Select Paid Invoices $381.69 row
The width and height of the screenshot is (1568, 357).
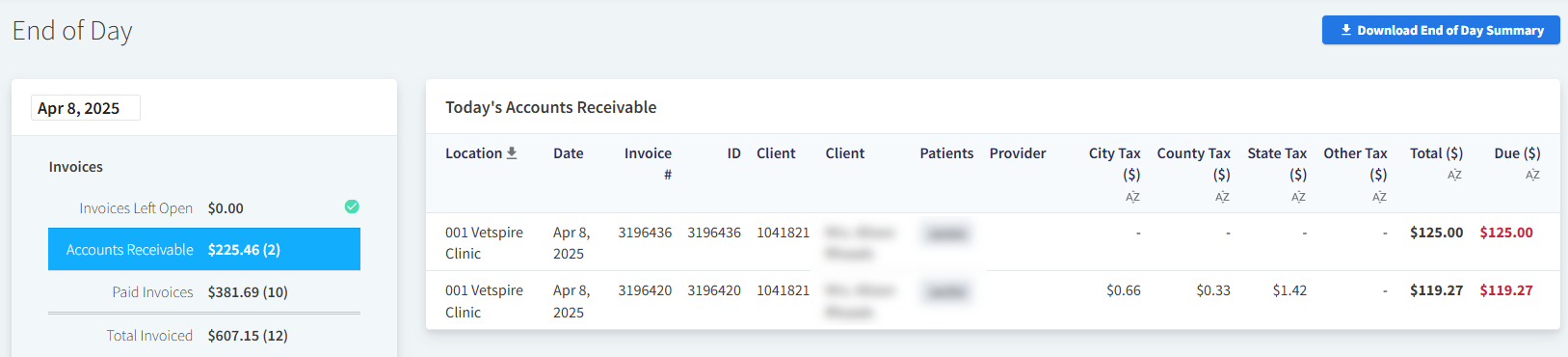[204, 291]
